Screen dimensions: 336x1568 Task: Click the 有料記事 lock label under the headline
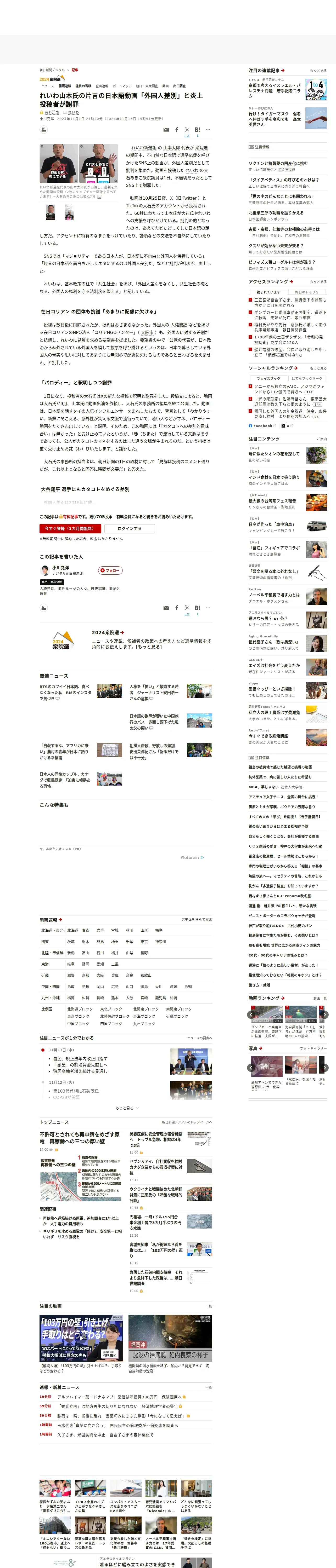pyautogui.click(x=49, y=113)
